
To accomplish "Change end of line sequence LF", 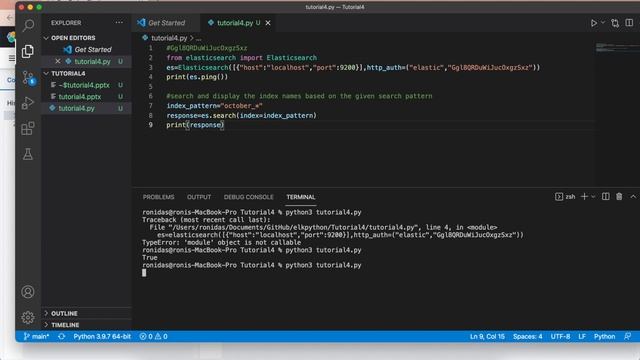I will point(582,336).
